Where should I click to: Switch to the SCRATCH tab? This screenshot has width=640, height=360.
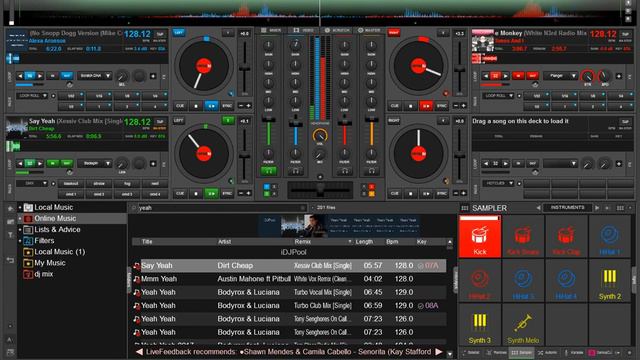pos(337,30)
